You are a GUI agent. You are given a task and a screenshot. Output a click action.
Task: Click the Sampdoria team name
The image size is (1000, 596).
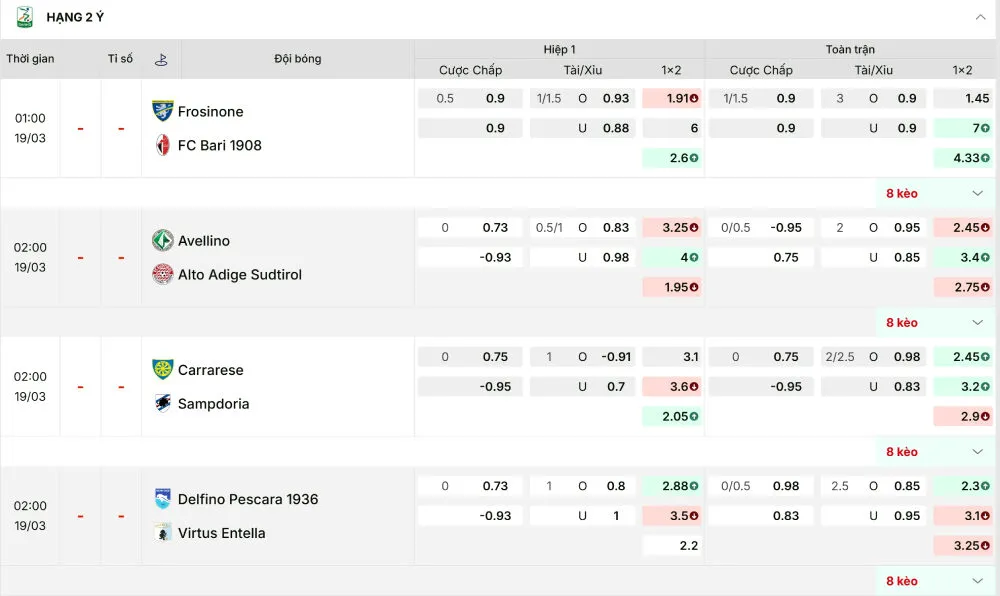point(213,404)
